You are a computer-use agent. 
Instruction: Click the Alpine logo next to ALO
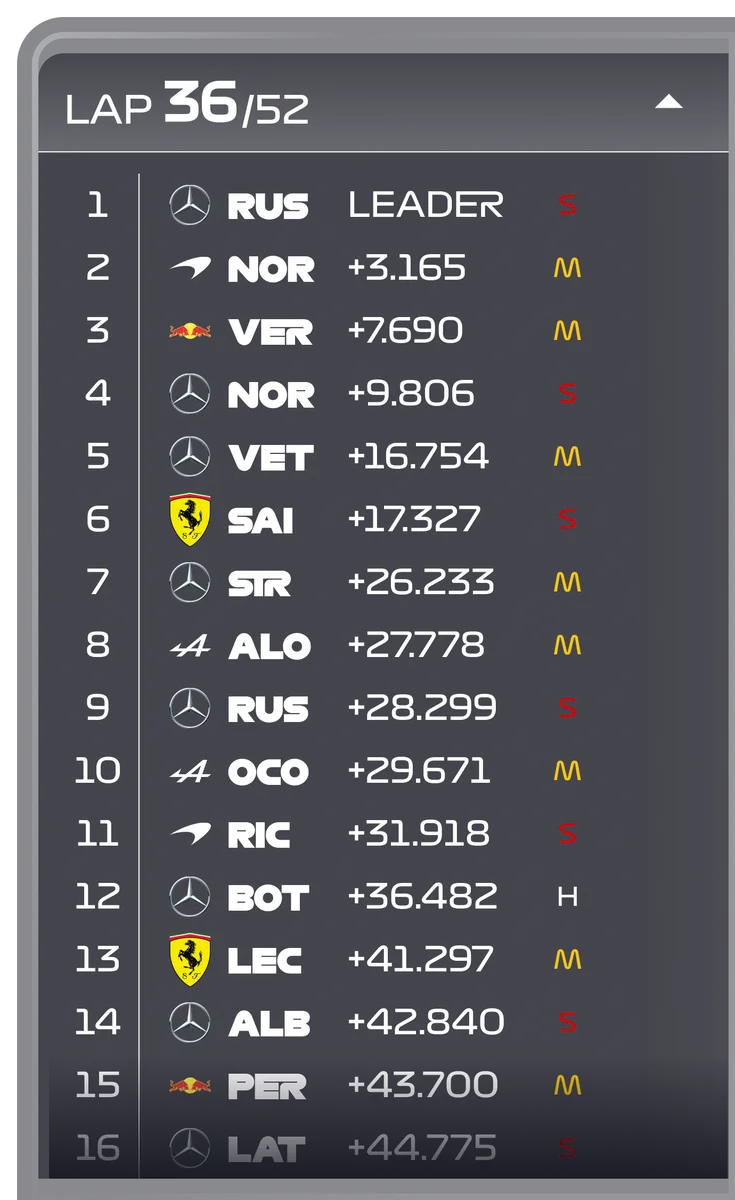190,646
